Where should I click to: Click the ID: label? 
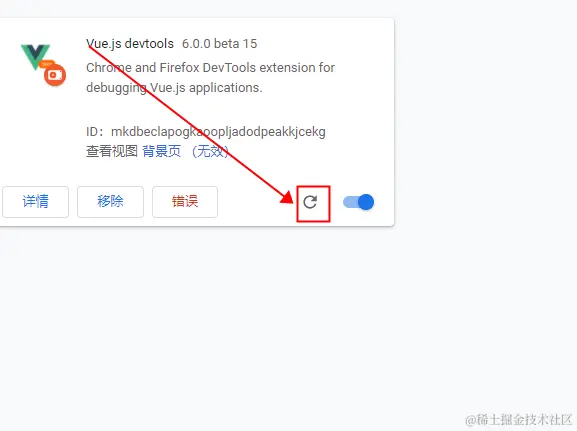click(x=95, y=132)
